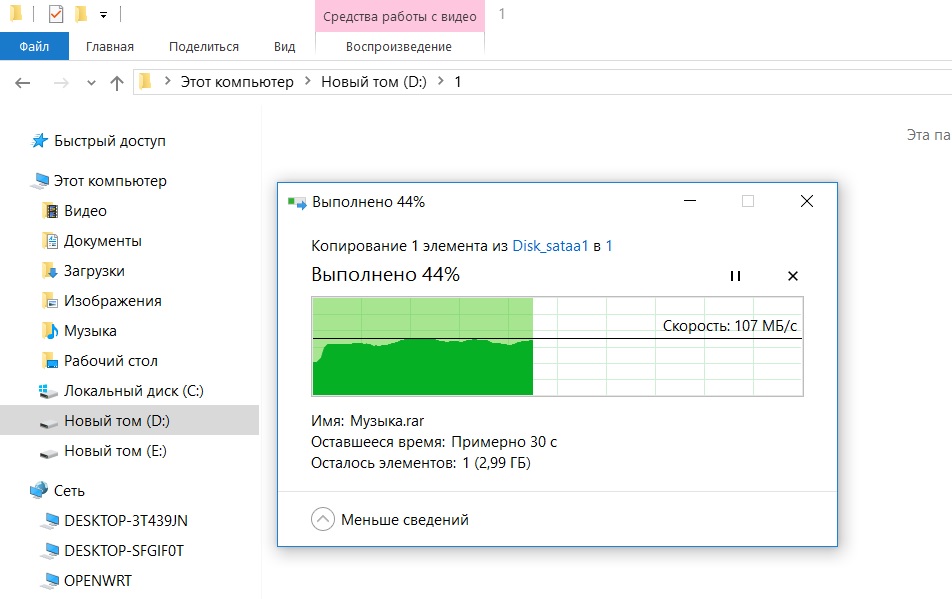The height and width of the screenshot is (599, 952).
Task: Open the Воспроизведение tab
Action: pos(399,47)
